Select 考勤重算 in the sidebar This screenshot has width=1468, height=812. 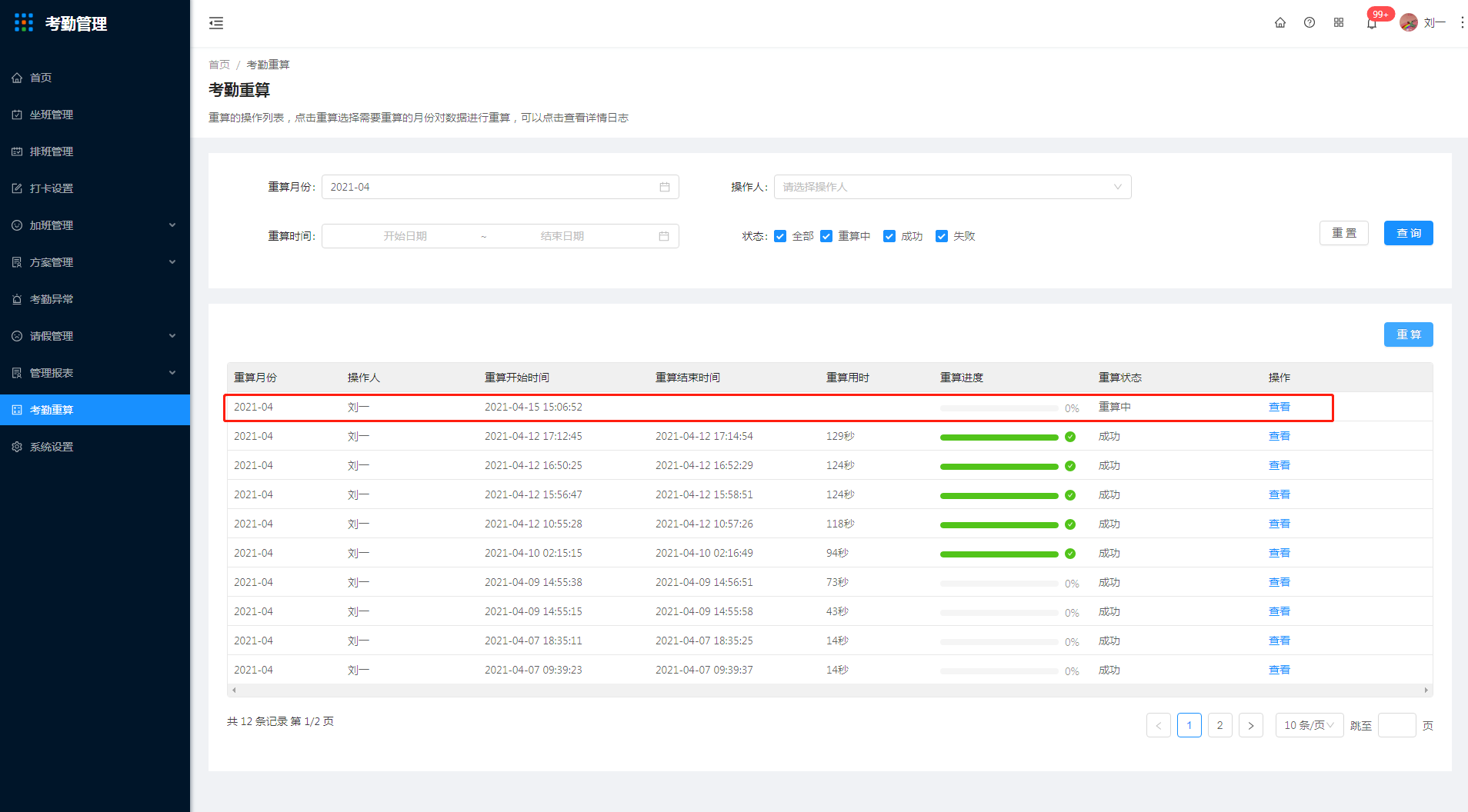pos(95,410)
